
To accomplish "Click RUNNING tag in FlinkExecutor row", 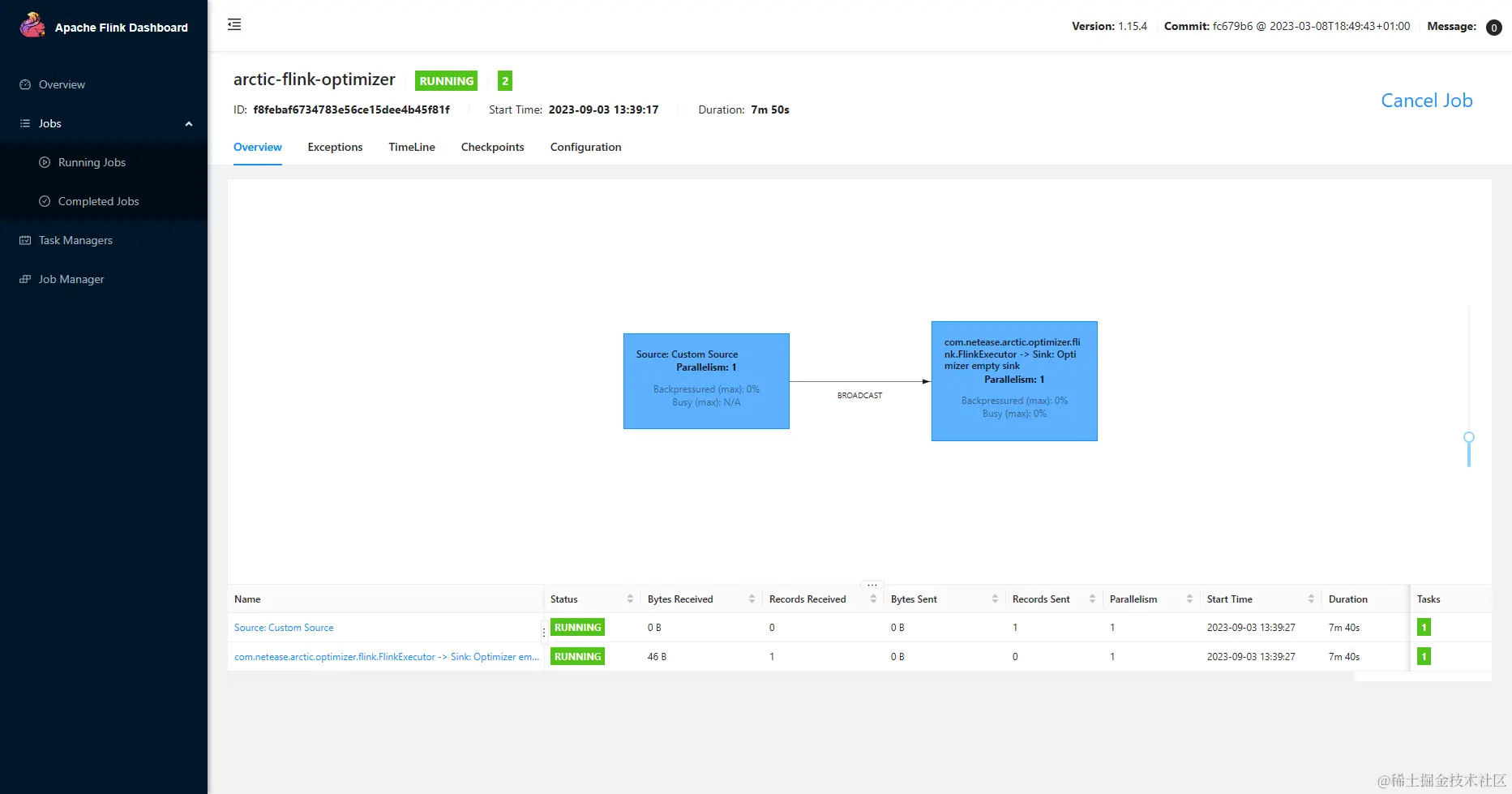I will pyautogui.click(x=578, y=657).
